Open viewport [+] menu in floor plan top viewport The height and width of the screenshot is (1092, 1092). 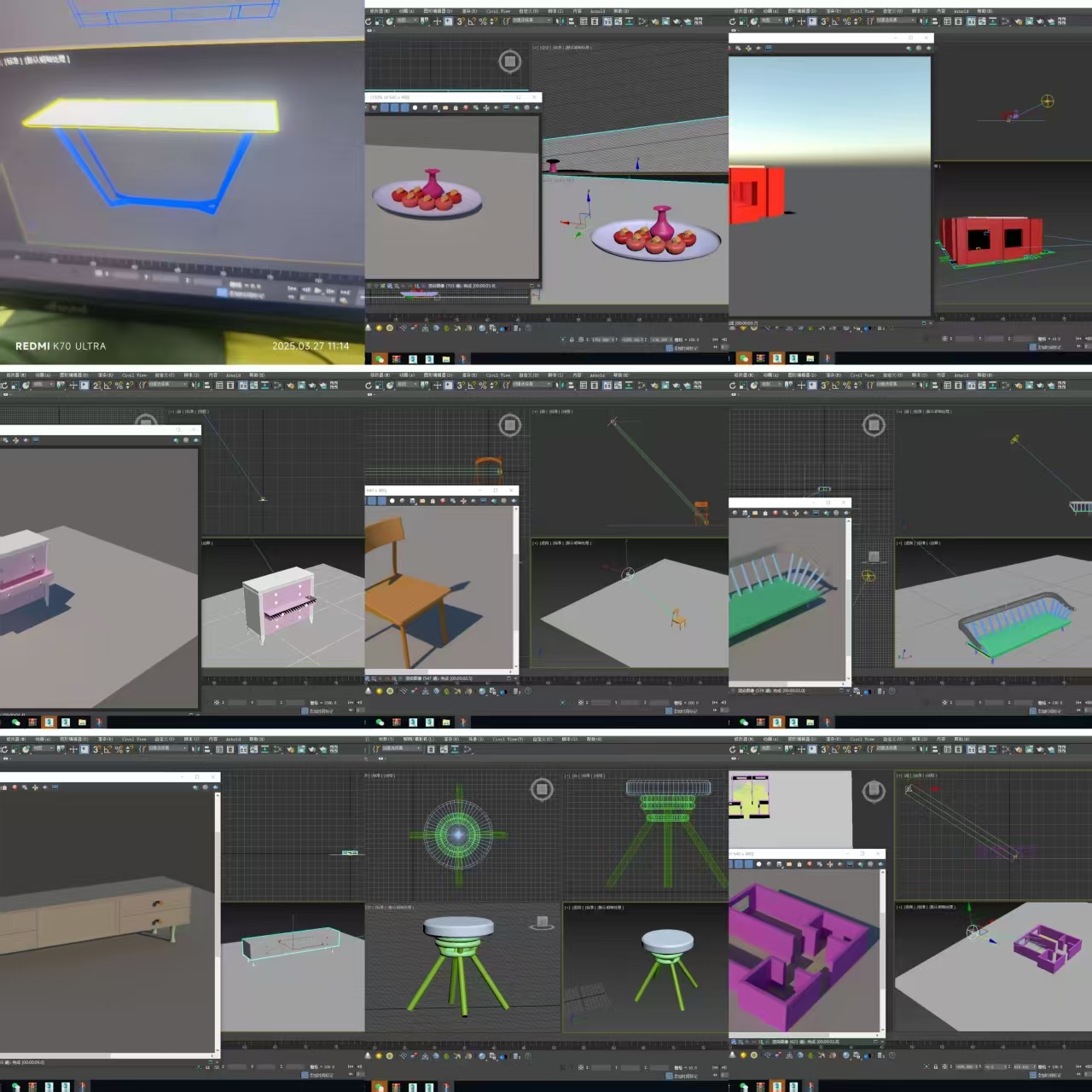901,775
